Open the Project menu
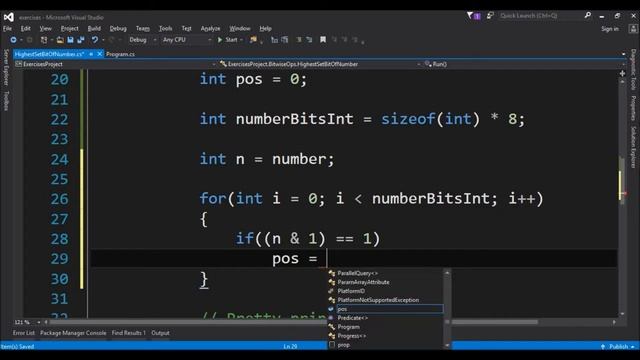This screenshot has width=640, height=360. [x=69, y=29]
